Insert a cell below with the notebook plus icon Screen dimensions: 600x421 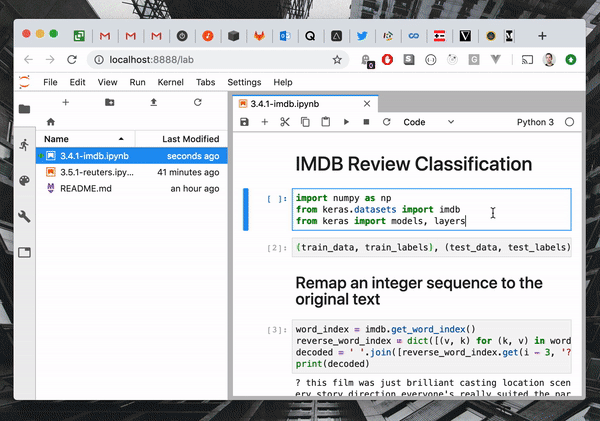coord(264,122)
